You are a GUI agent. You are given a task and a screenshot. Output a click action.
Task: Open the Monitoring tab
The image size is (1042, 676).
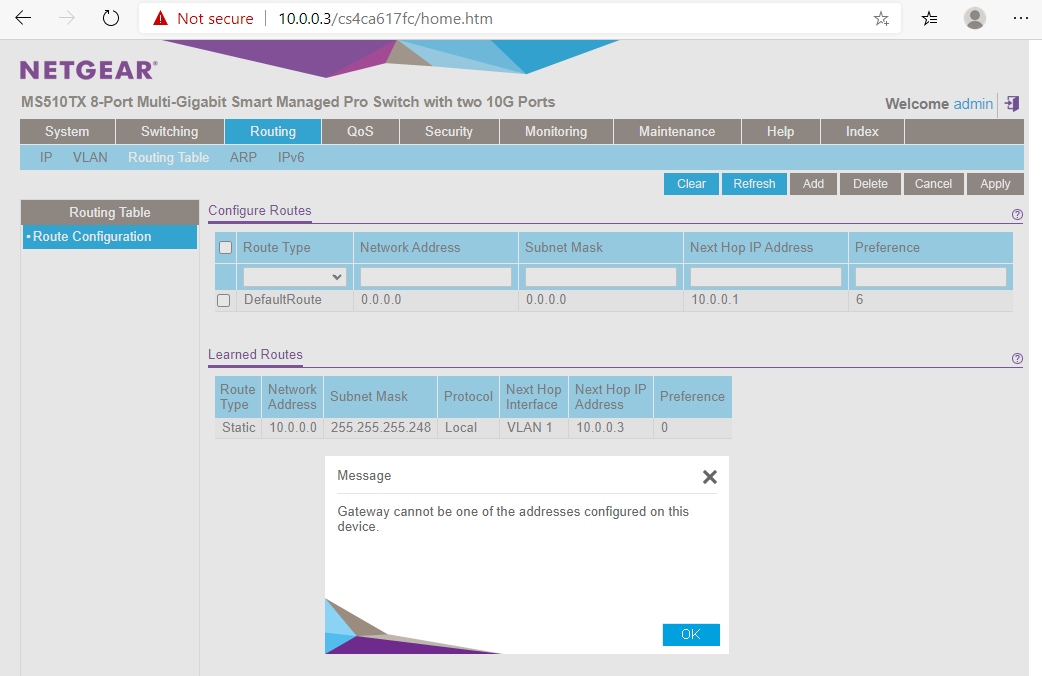click(x=556, y=132)
